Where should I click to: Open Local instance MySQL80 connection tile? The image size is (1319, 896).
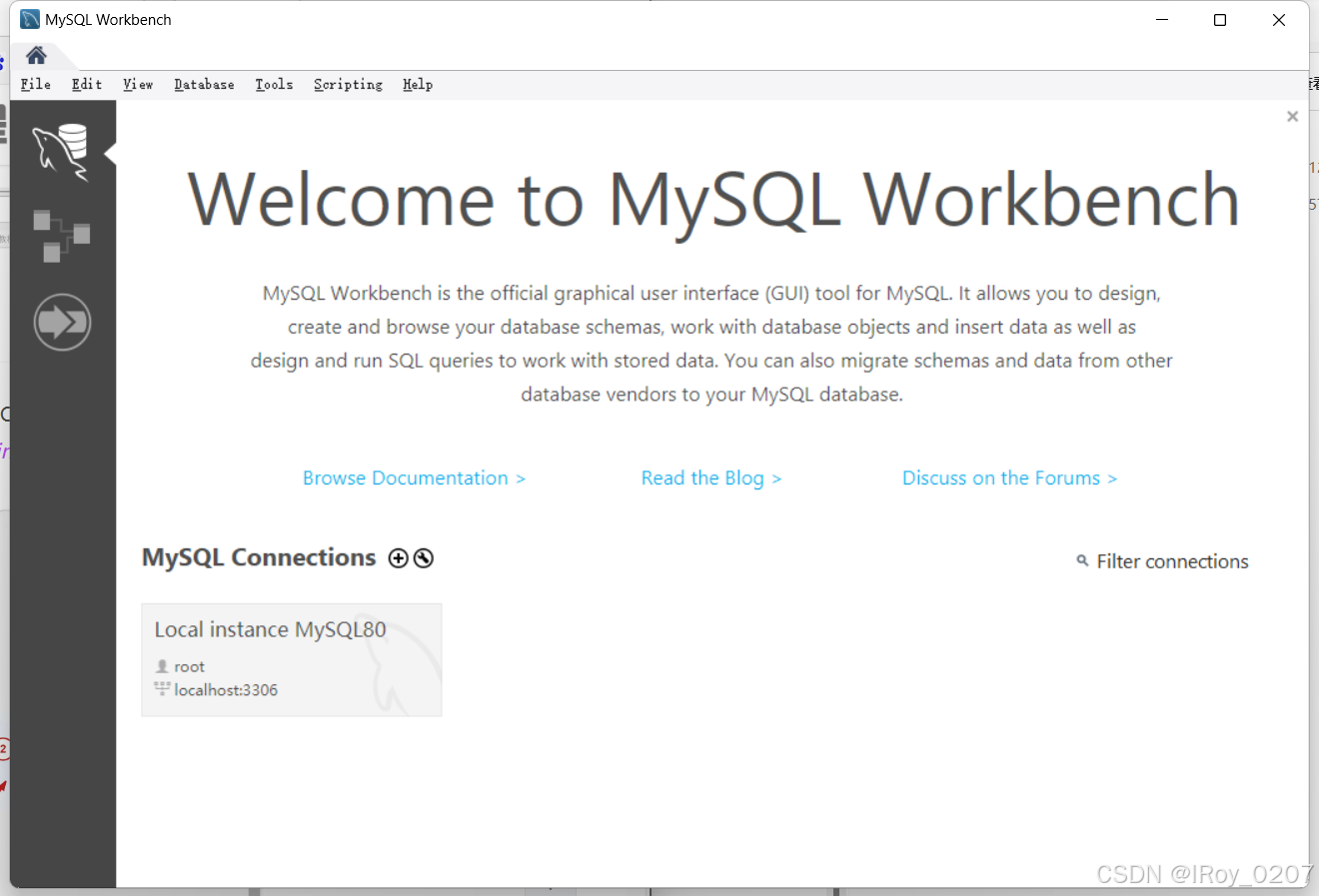point(292,659)
